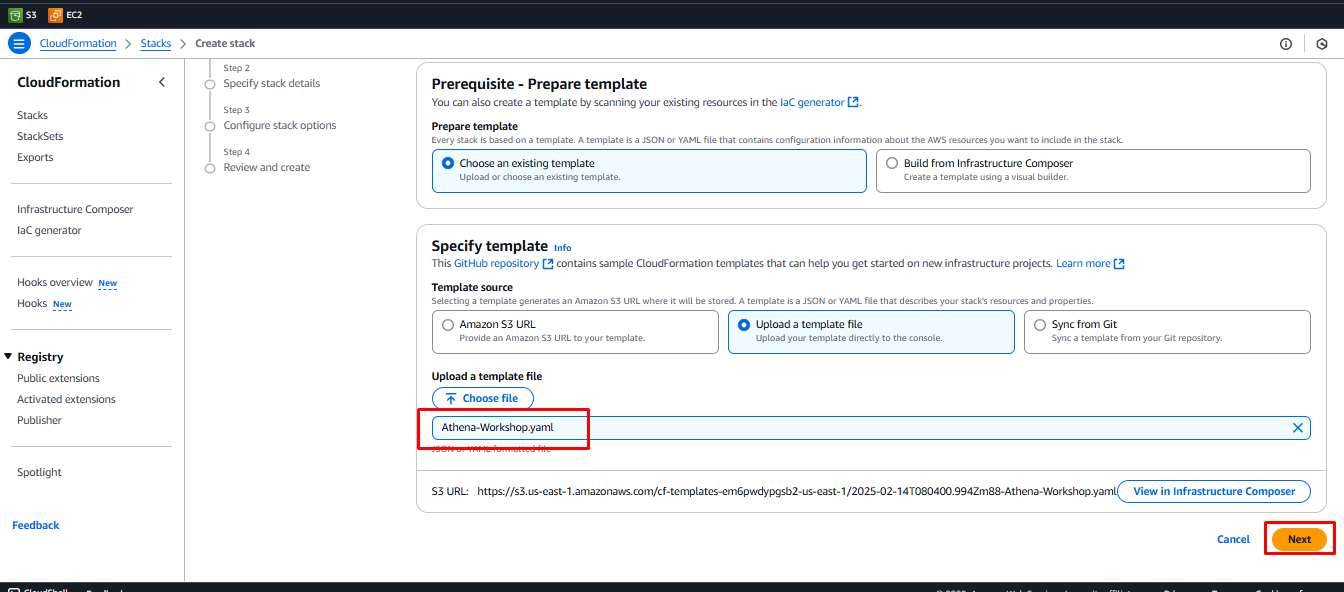Select the Build from Infrastructure Composer option
This screenshot has width=1344, height=592.
pyautogui.click(x=892, y=163)
